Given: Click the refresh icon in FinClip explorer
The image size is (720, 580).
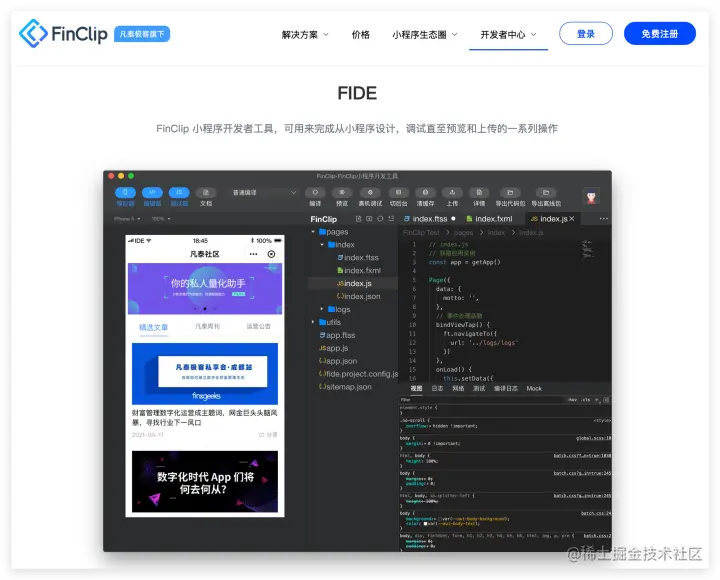Looking at the screenshot, I should click(x=380, y=219).
